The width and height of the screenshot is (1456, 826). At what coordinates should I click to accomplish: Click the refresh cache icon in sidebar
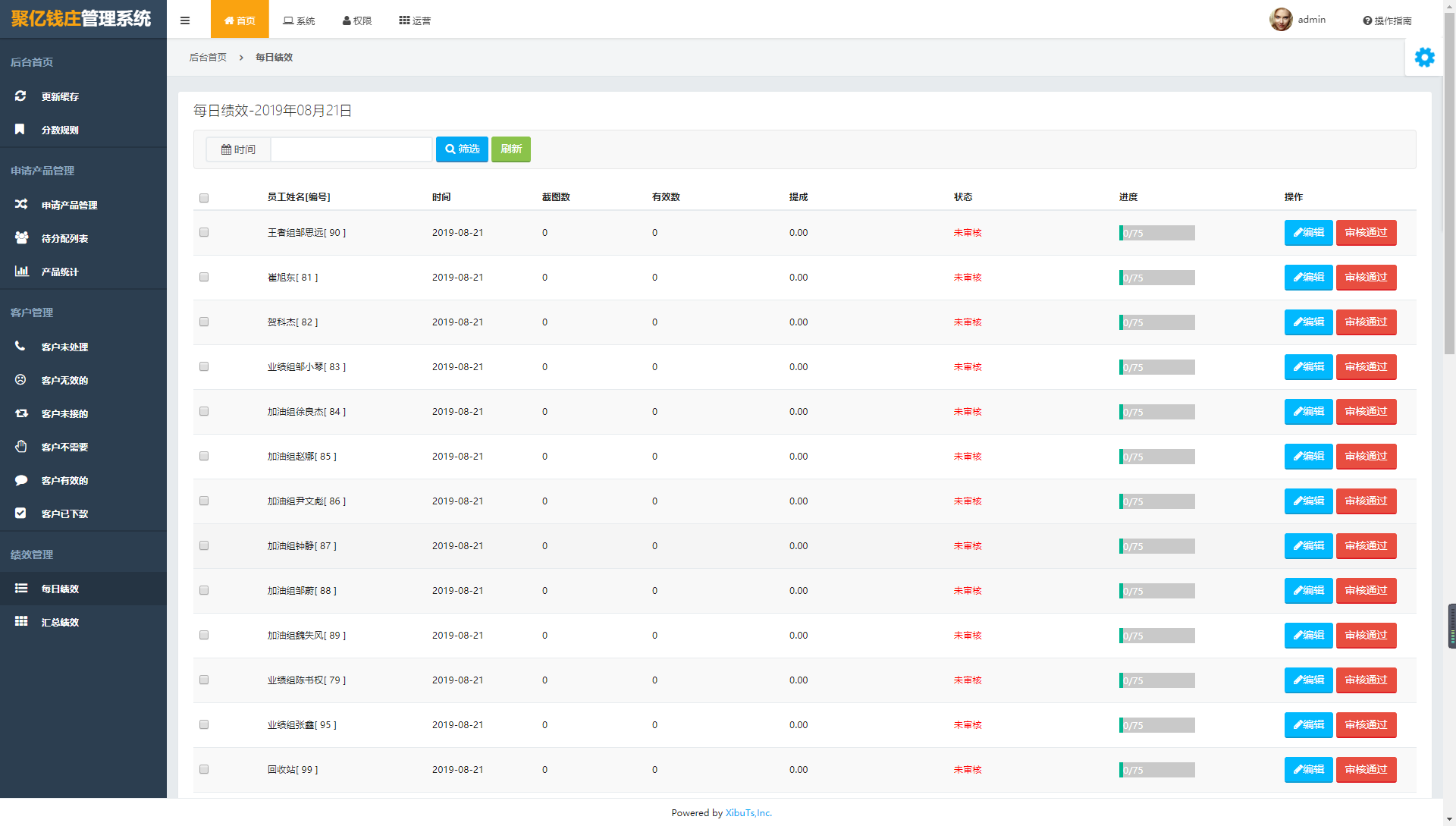point(20,96)
